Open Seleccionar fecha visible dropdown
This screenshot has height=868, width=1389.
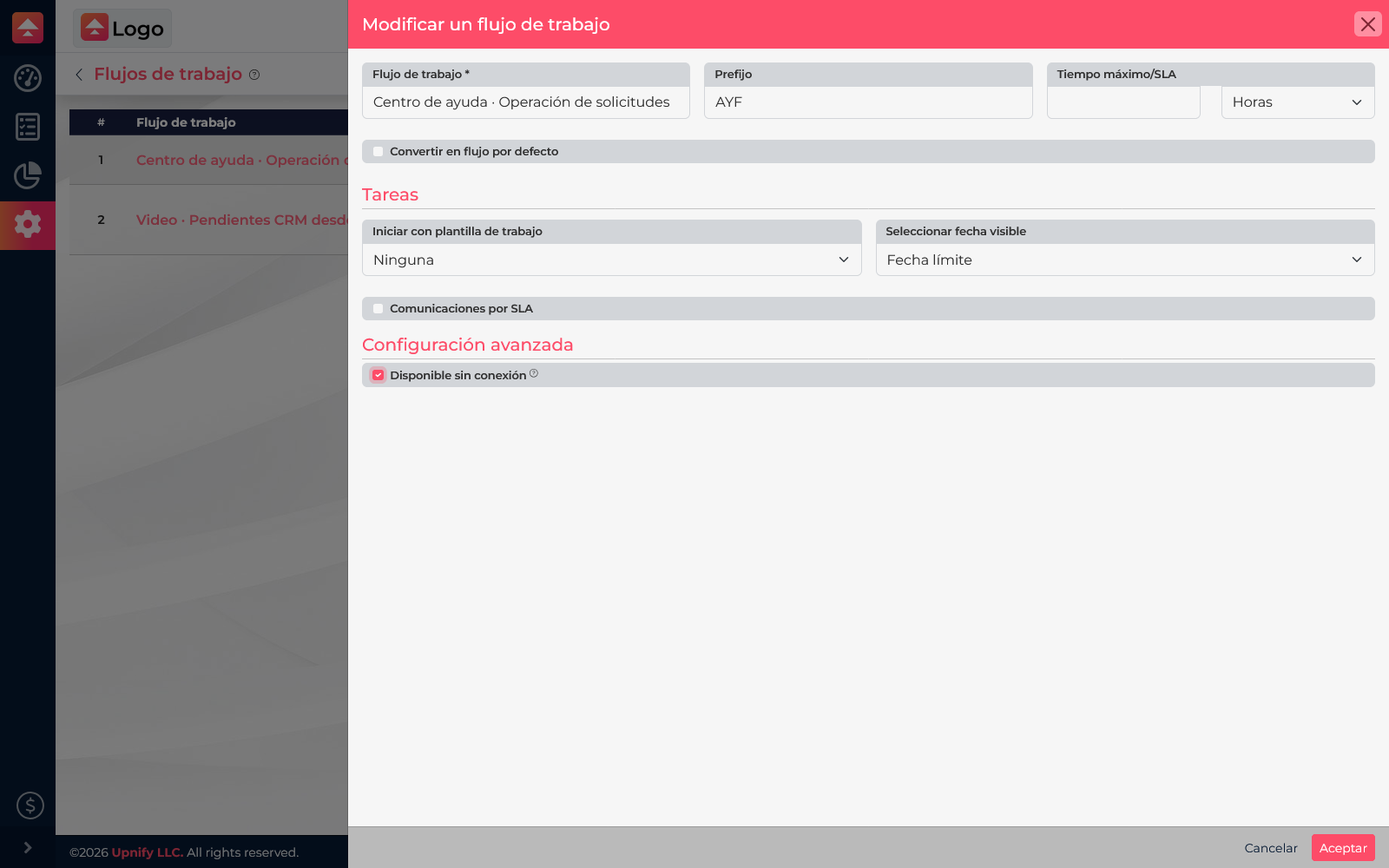pos(1125,260)
